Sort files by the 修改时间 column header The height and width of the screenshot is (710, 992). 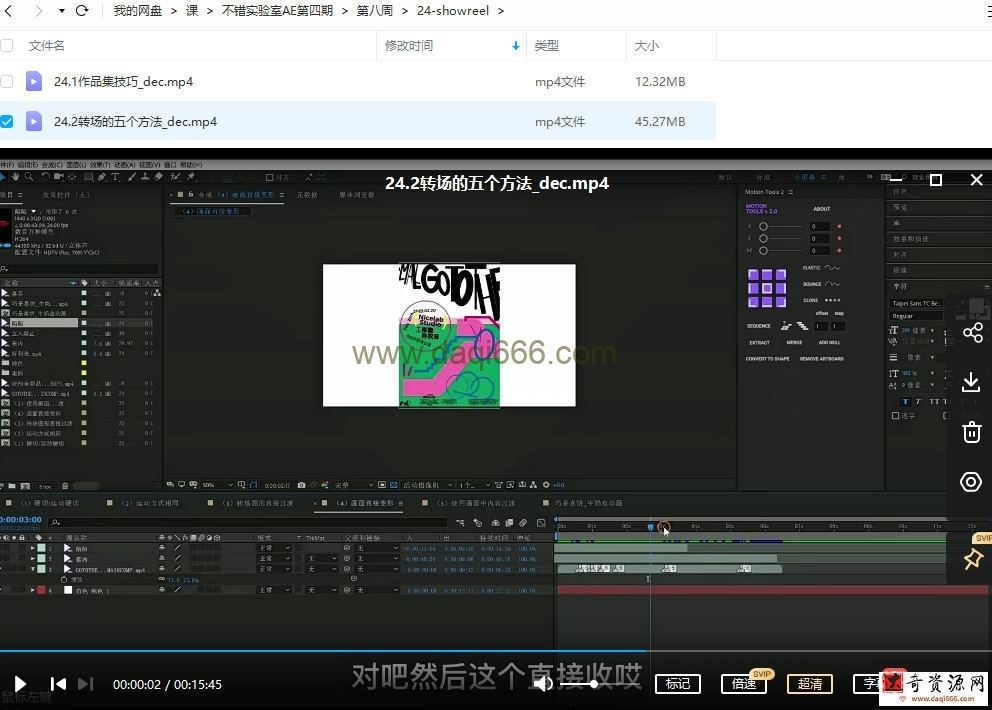tap(409, 46)
